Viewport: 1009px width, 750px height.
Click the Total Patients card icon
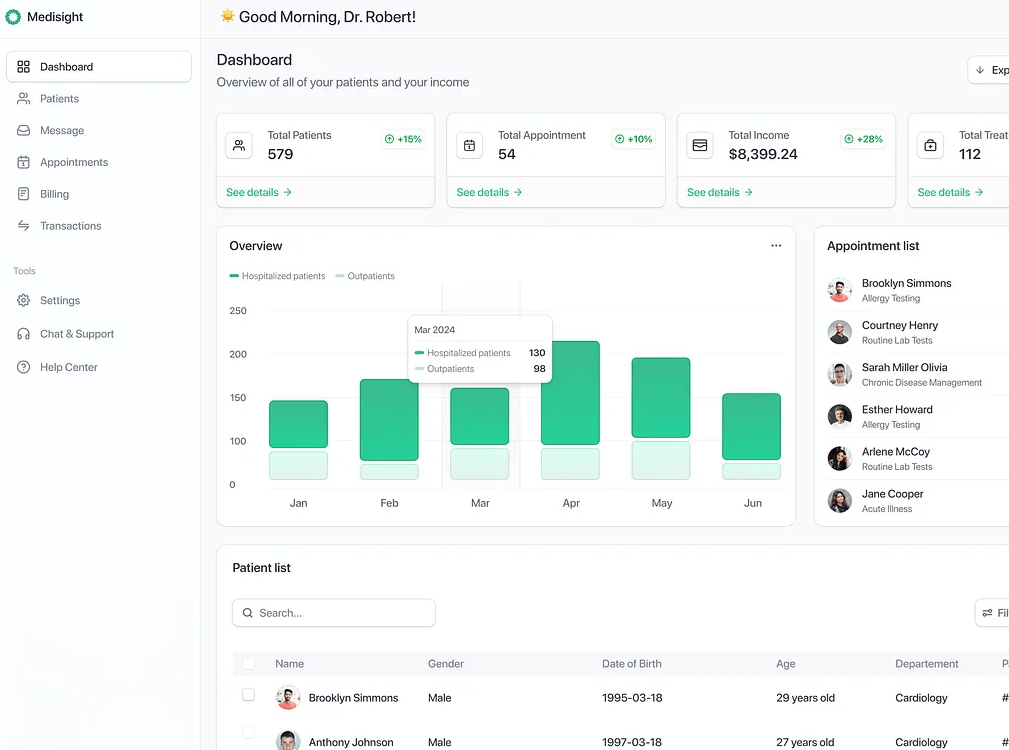point(239,145)
